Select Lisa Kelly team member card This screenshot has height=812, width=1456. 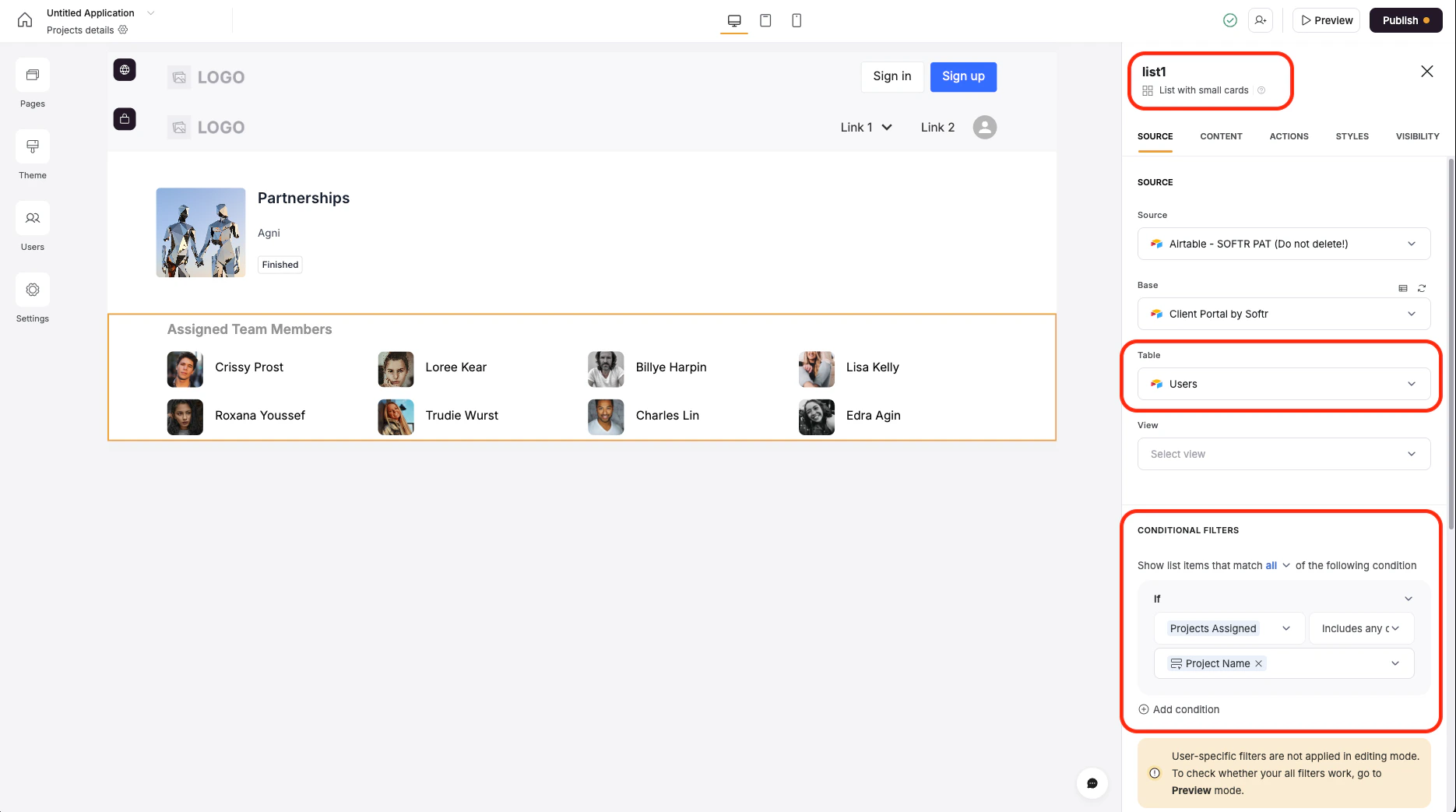(x=849, y=368)
